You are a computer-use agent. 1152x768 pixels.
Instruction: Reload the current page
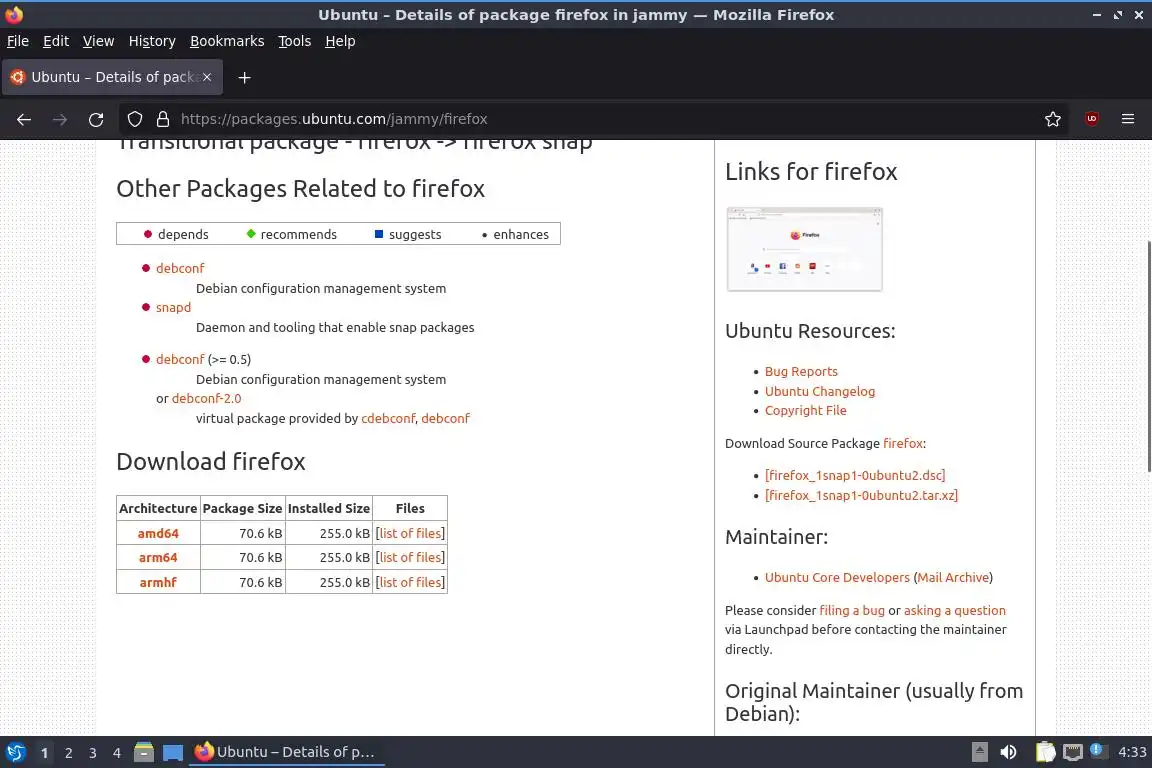96,119
